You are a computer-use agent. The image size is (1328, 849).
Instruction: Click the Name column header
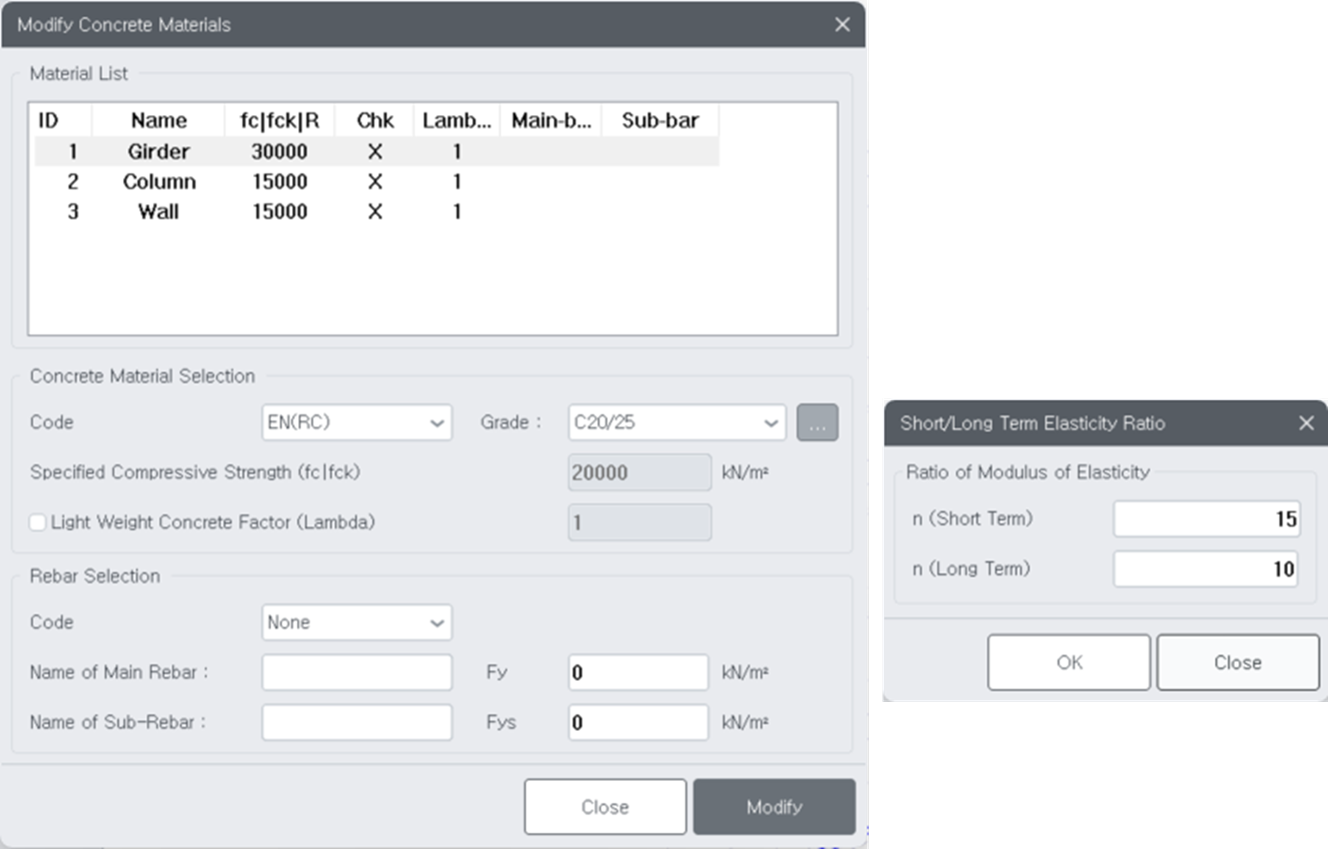tap(157, 120)
